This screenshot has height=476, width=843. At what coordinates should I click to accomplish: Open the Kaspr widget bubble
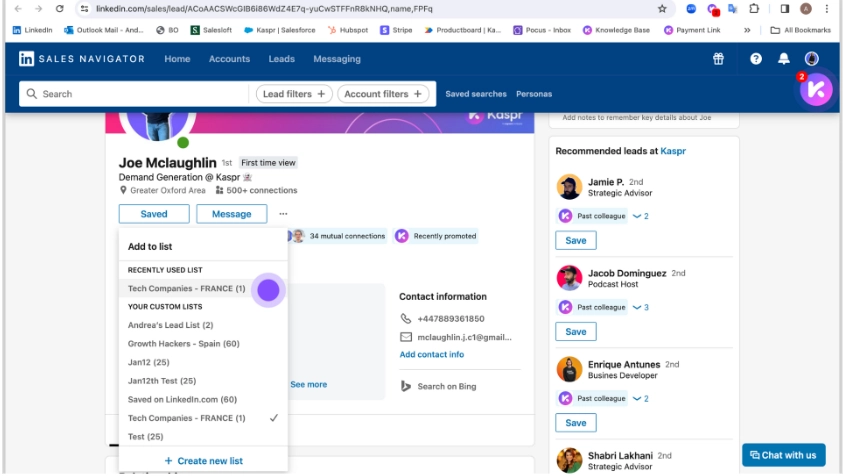click(816, 90)
